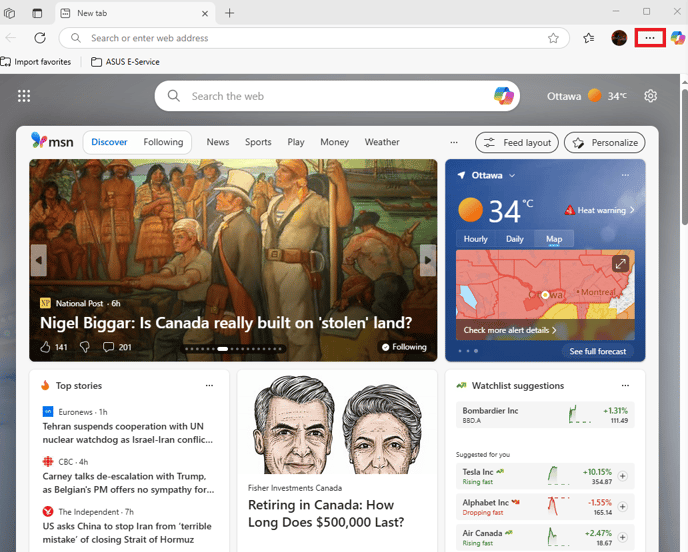Select Daily weather tab
Screen dimensions: 688x552
coord(515,239)
